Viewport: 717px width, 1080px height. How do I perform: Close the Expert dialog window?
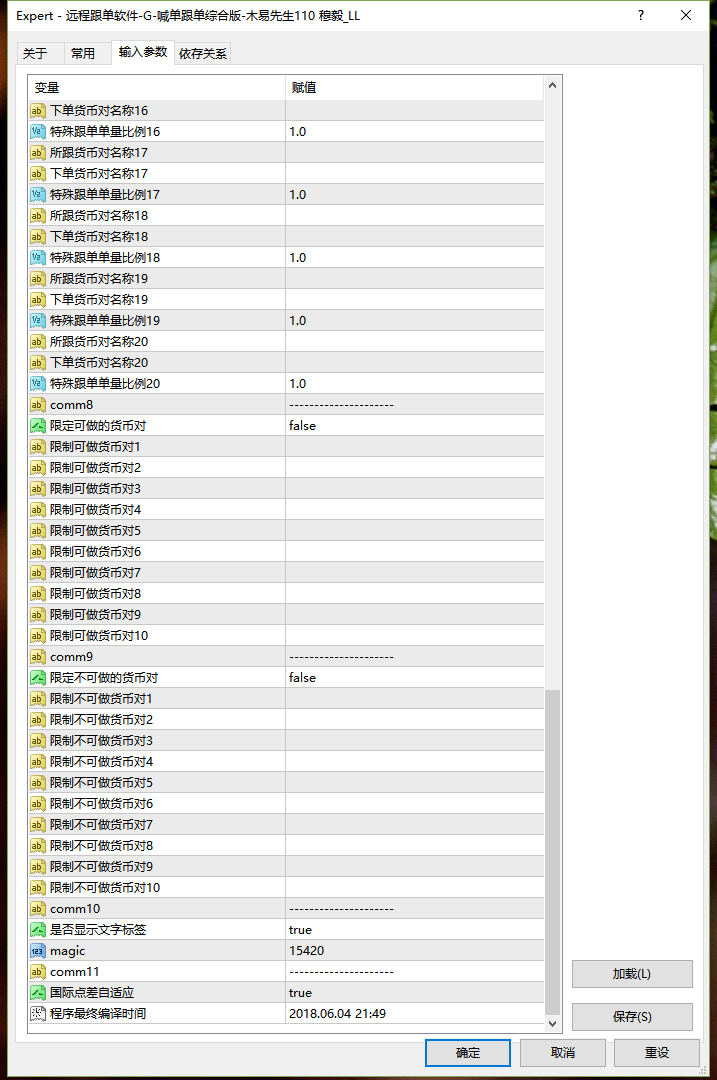(x=686, y=15)
